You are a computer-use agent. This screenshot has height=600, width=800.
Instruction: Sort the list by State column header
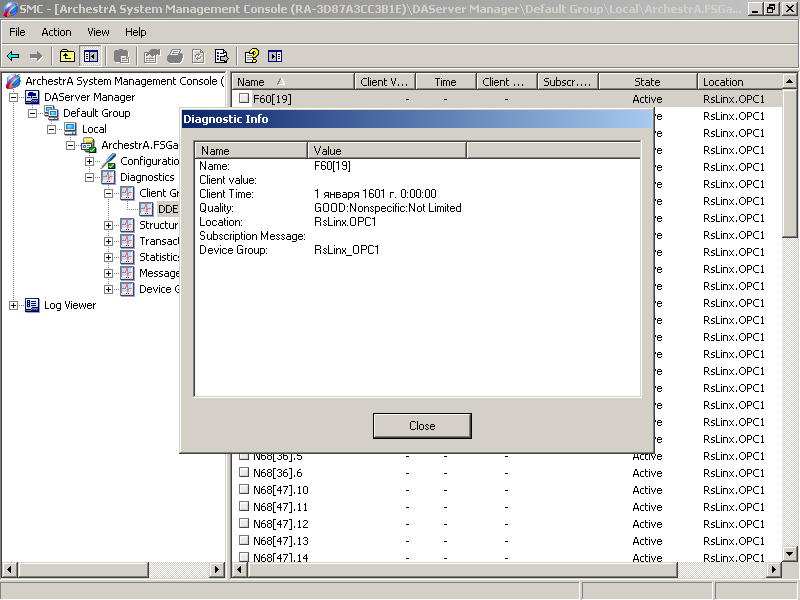(x=647, y=82)
